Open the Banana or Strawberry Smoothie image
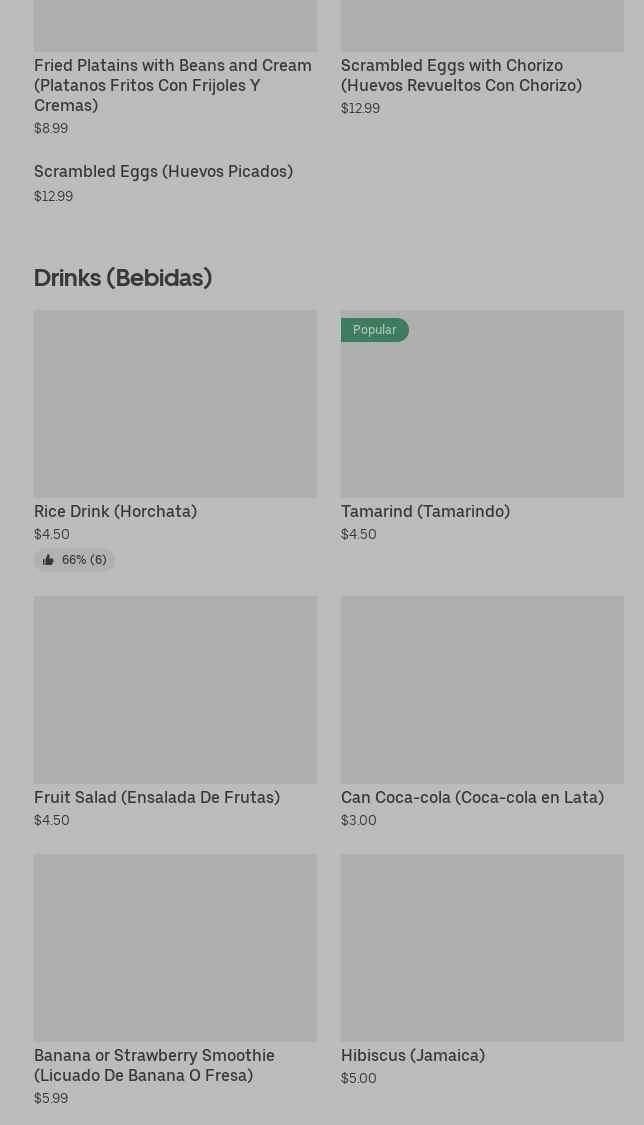This screenshot has width=644, height=1125. 175,947
